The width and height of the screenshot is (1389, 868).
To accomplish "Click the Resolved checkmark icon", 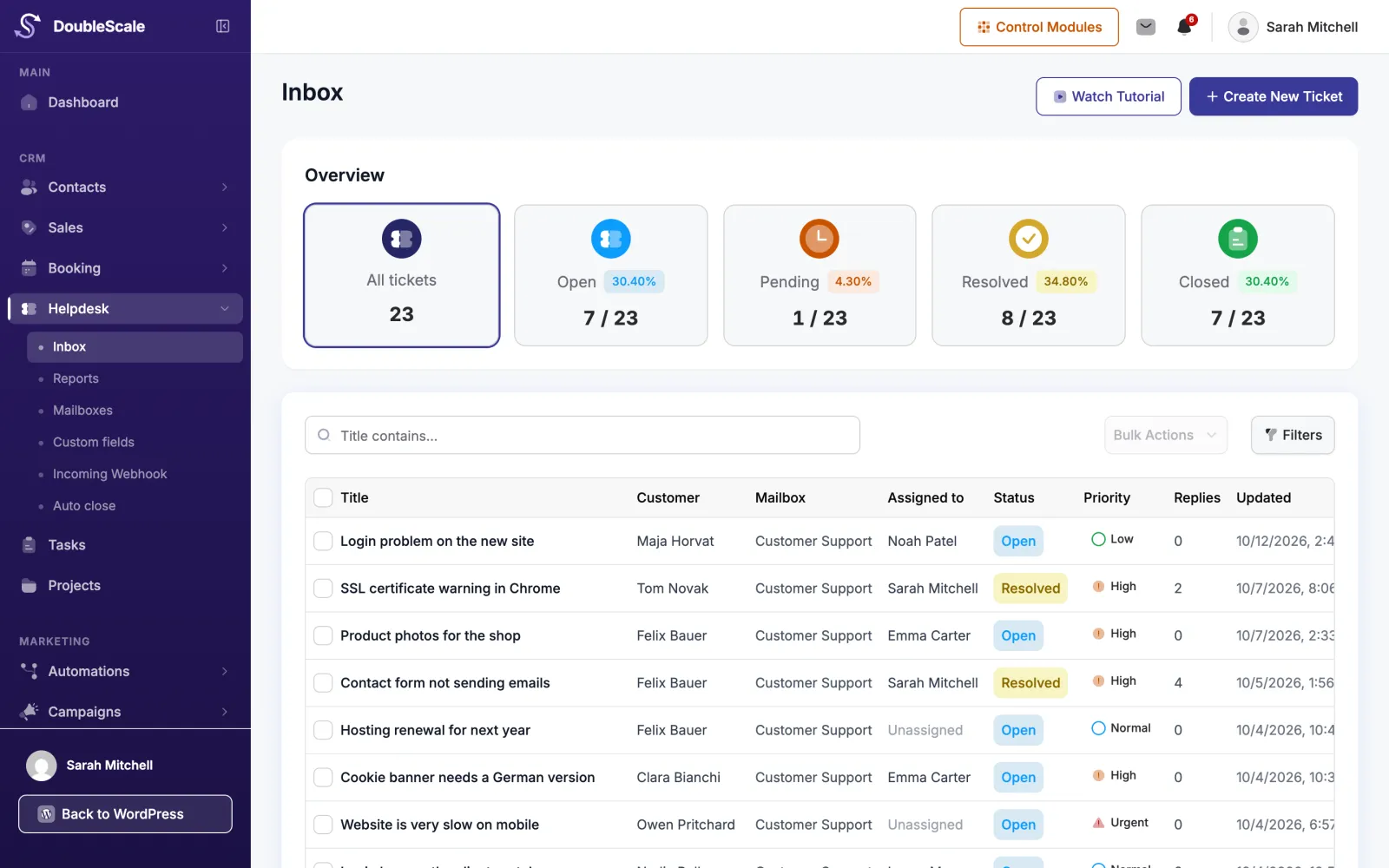I will (1028, 239).
